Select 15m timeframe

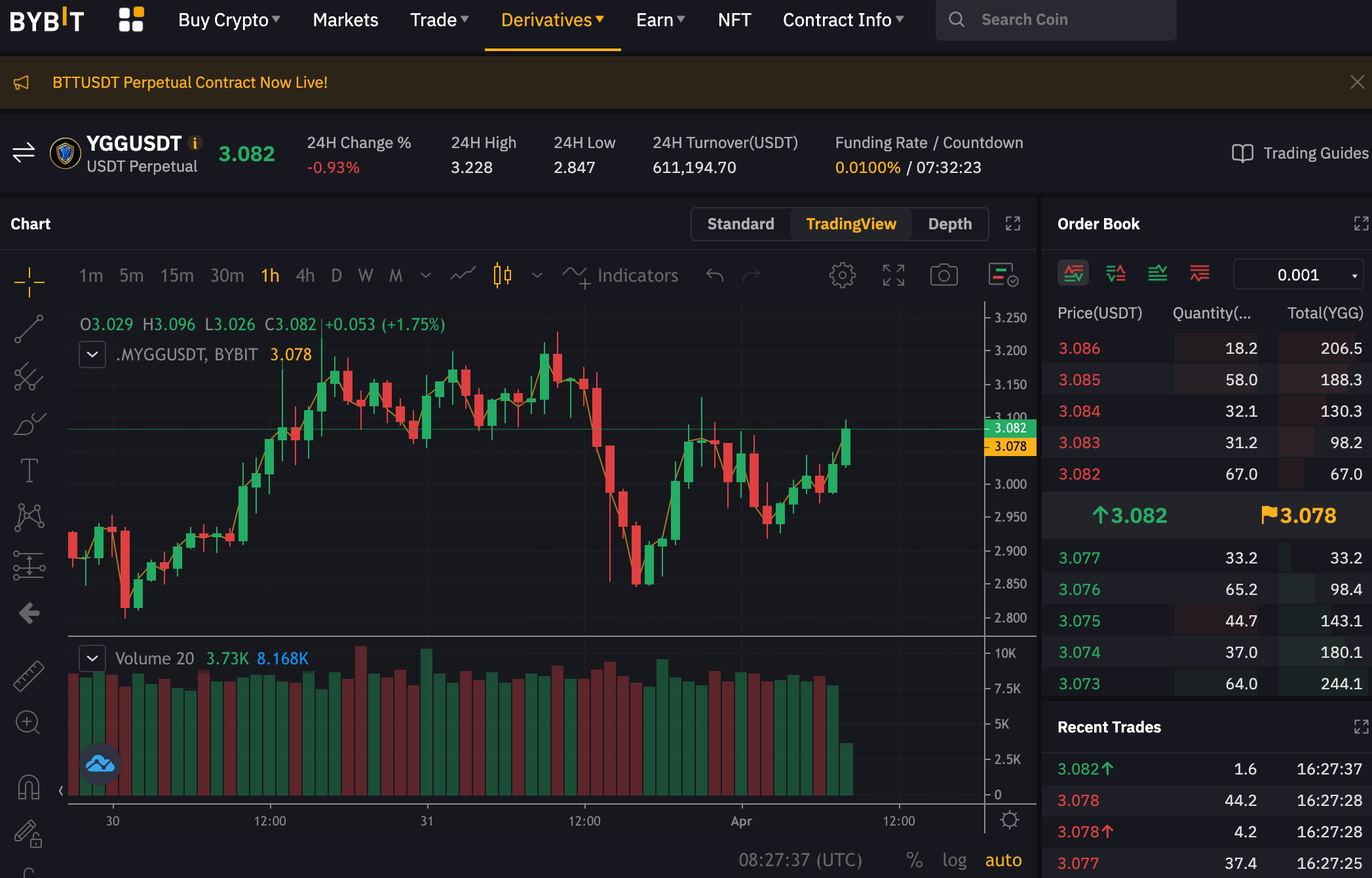177,275
